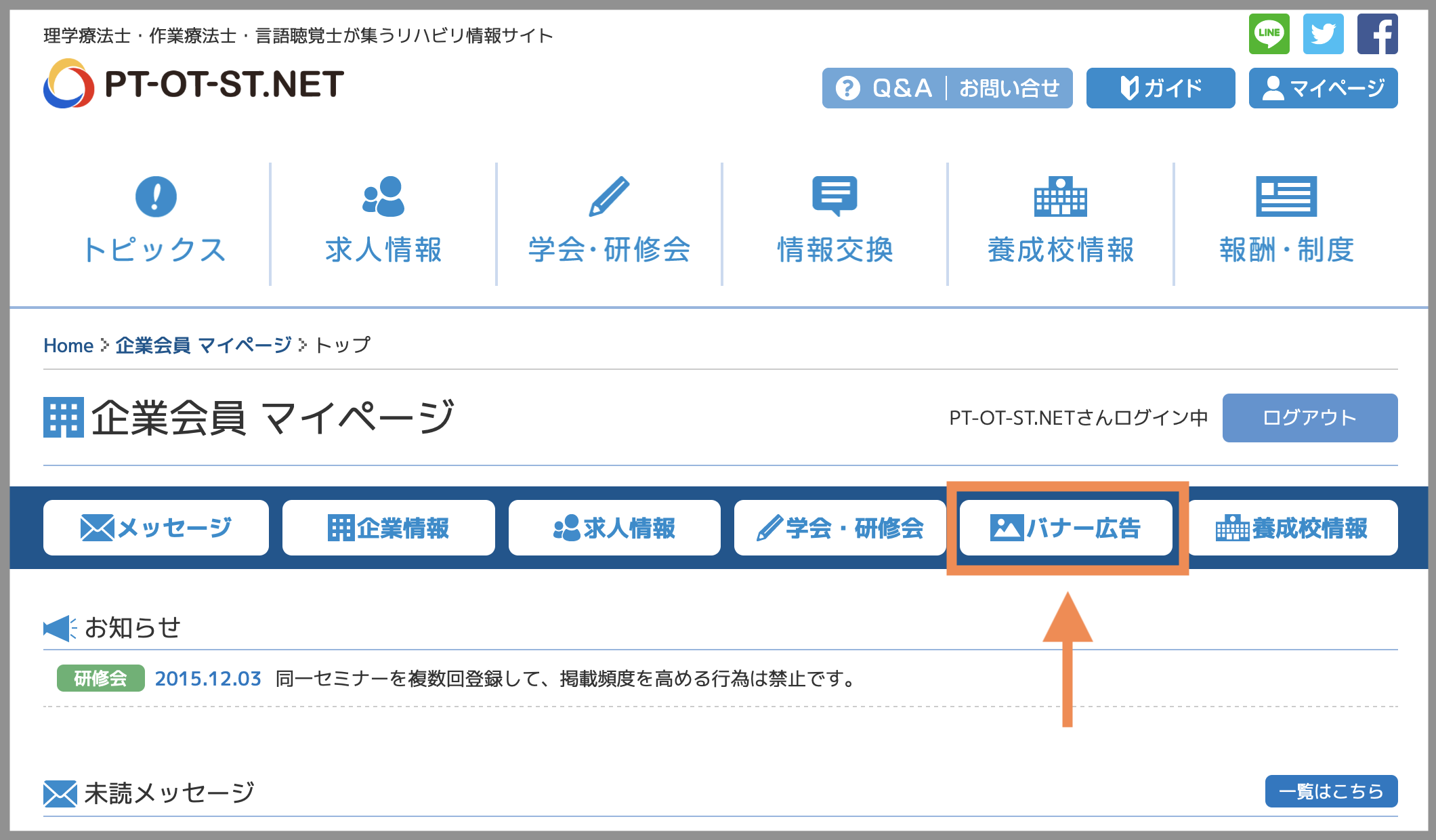
Task: Click the Facebook share icon
Action: (x=1377, y=34)
